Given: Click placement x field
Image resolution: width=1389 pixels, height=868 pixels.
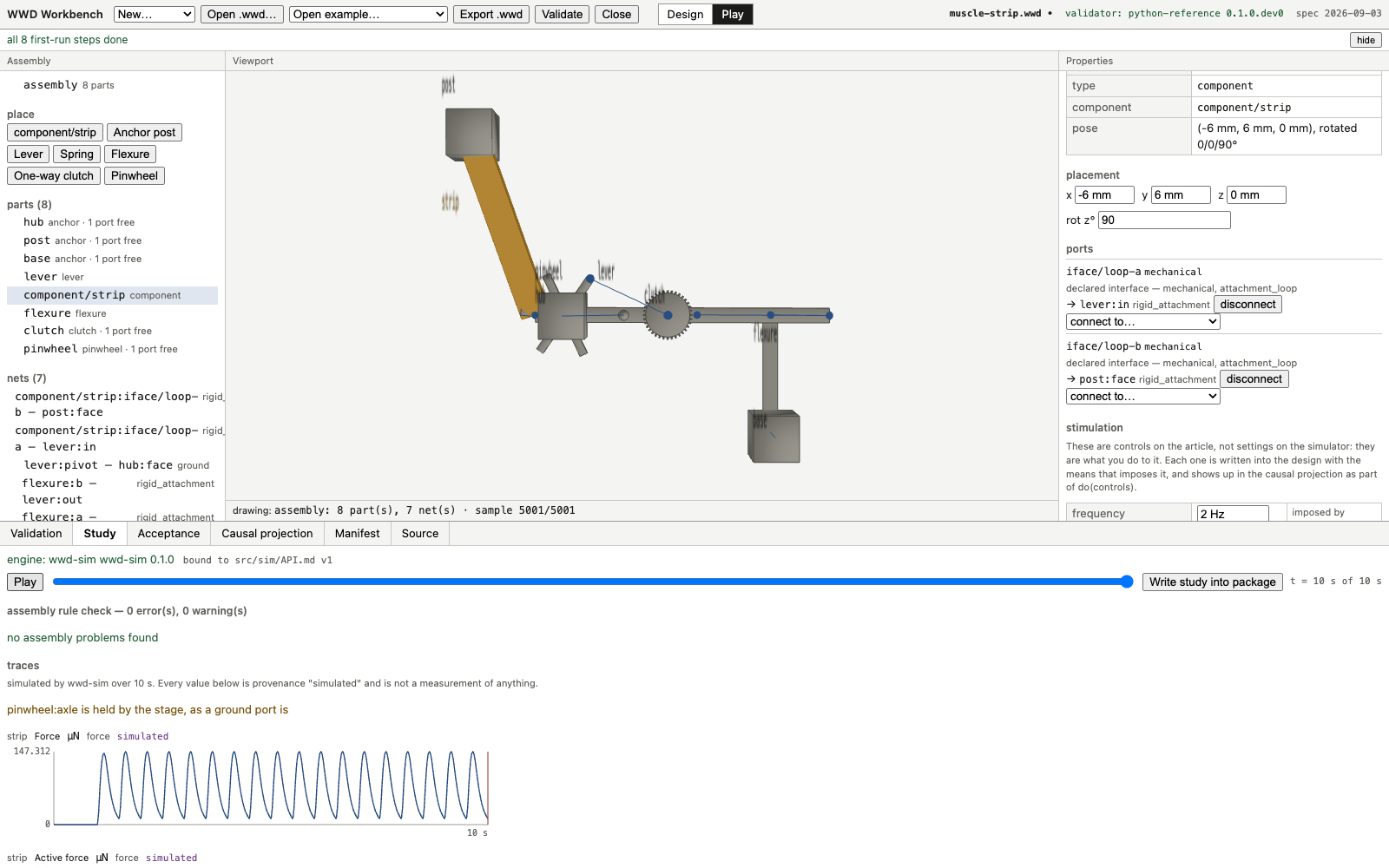Looking at the screenshot, I should (1104, 195).
